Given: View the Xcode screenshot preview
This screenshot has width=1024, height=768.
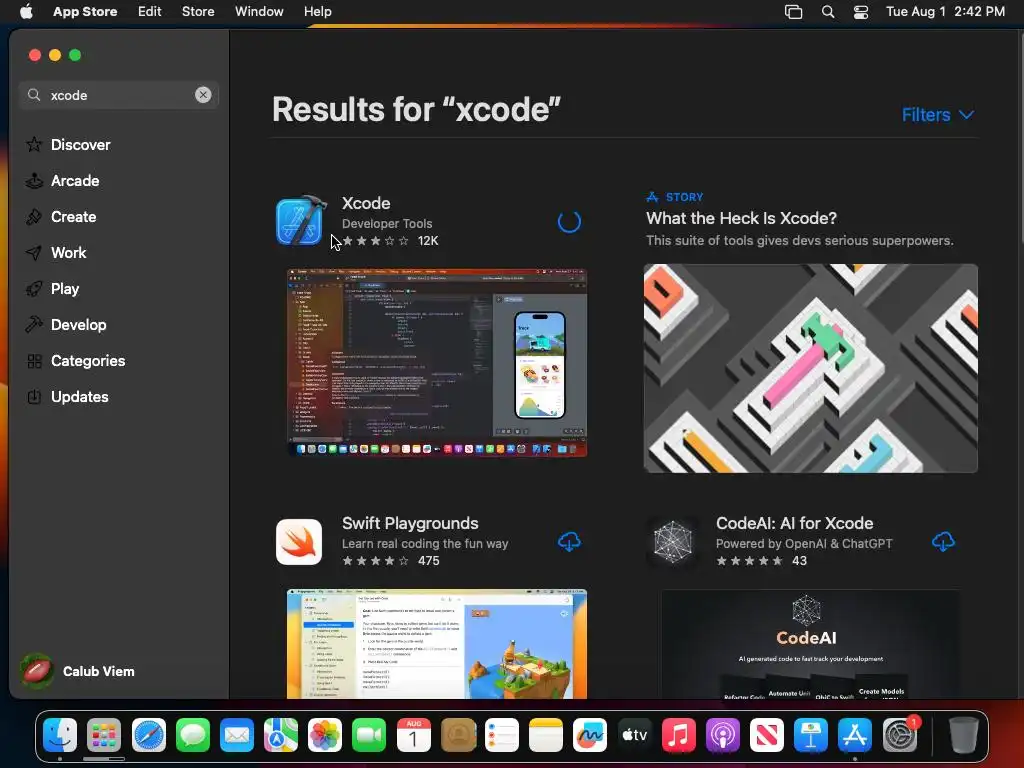Looking at the screenshot, I should pyautogui.click(x=437, y=362).
